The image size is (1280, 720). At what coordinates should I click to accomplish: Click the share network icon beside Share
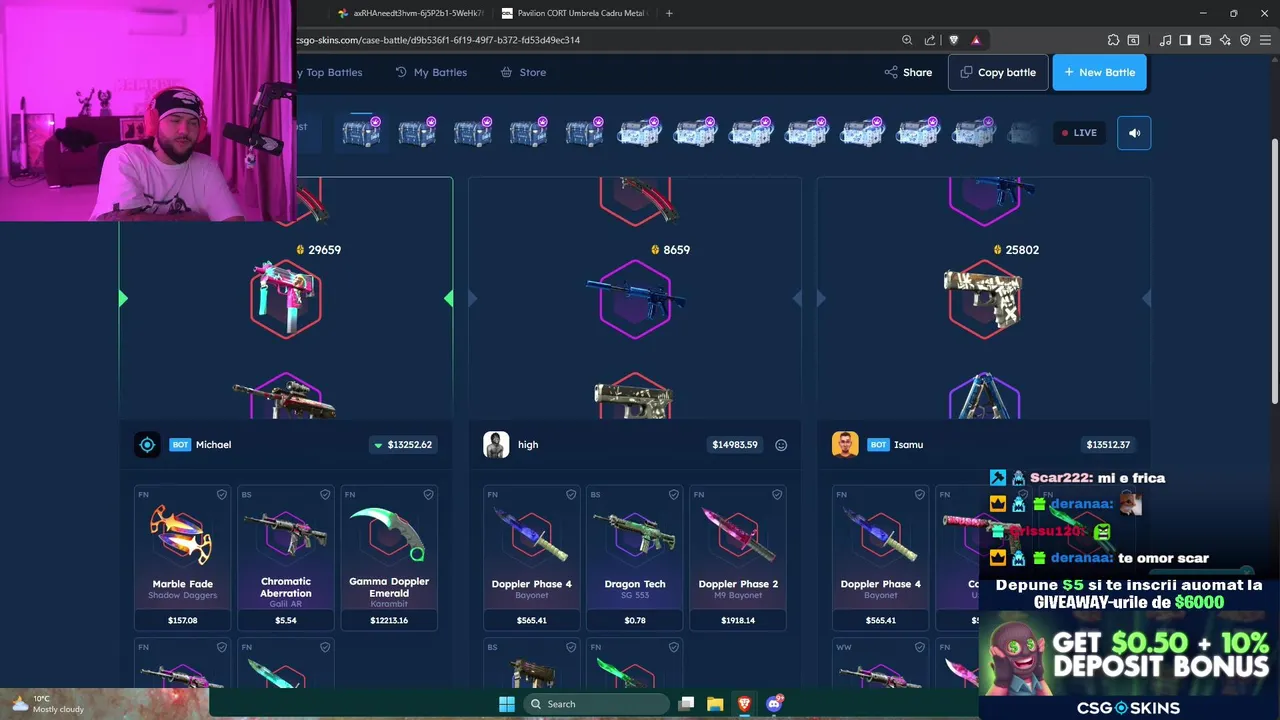(891, 72)
